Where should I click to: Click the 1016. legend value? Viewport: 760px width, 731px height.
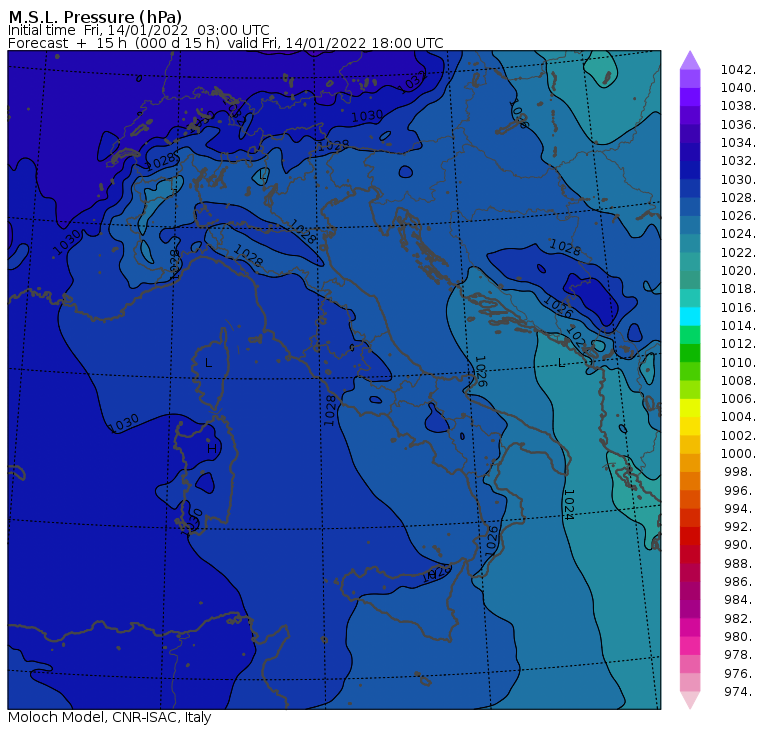[x=738, y=307]
